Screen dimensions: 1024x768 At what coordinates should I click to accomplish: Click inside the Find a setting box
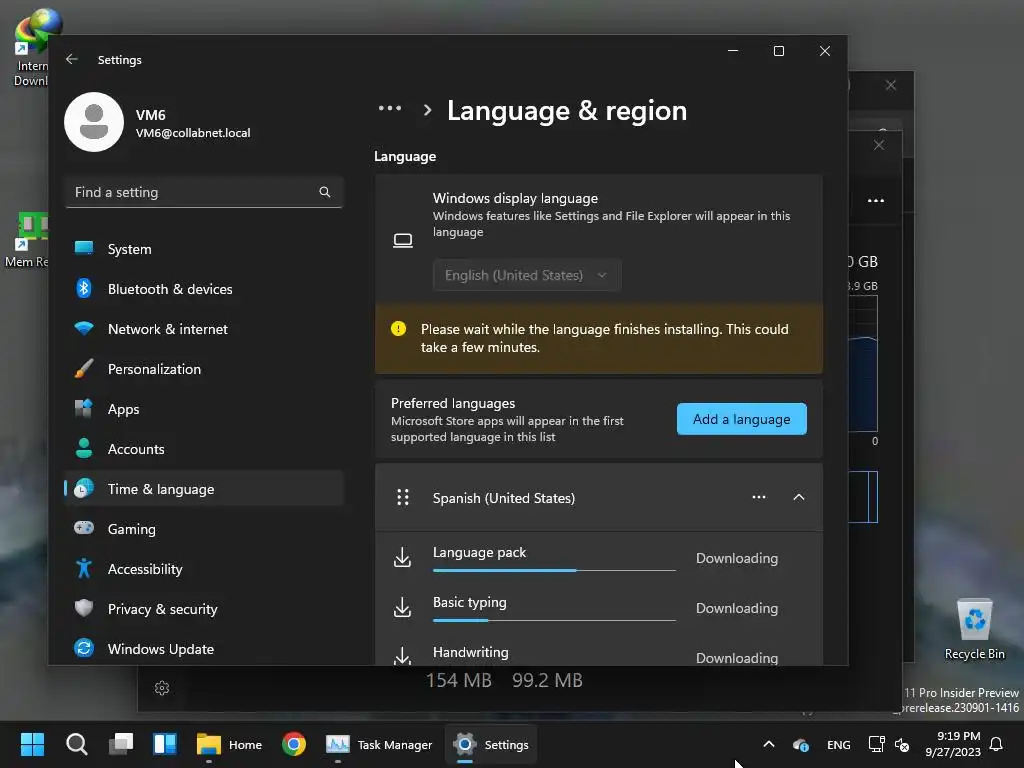pyautogui.click(x=204, y=192)
